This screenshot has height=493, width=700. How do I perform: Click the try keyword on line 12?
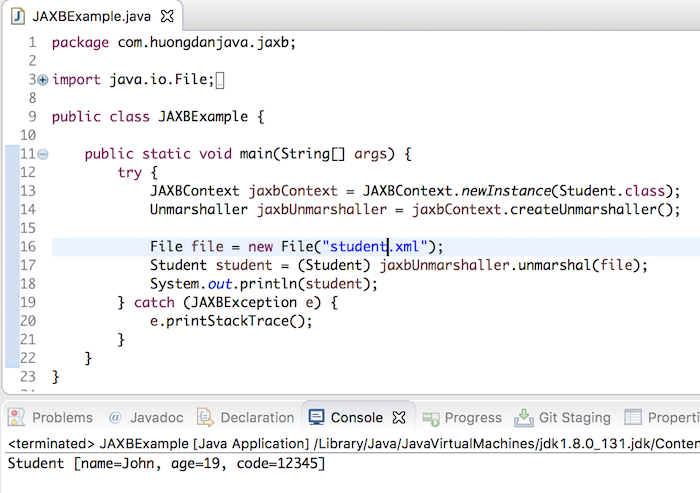(x=129, y=173)
